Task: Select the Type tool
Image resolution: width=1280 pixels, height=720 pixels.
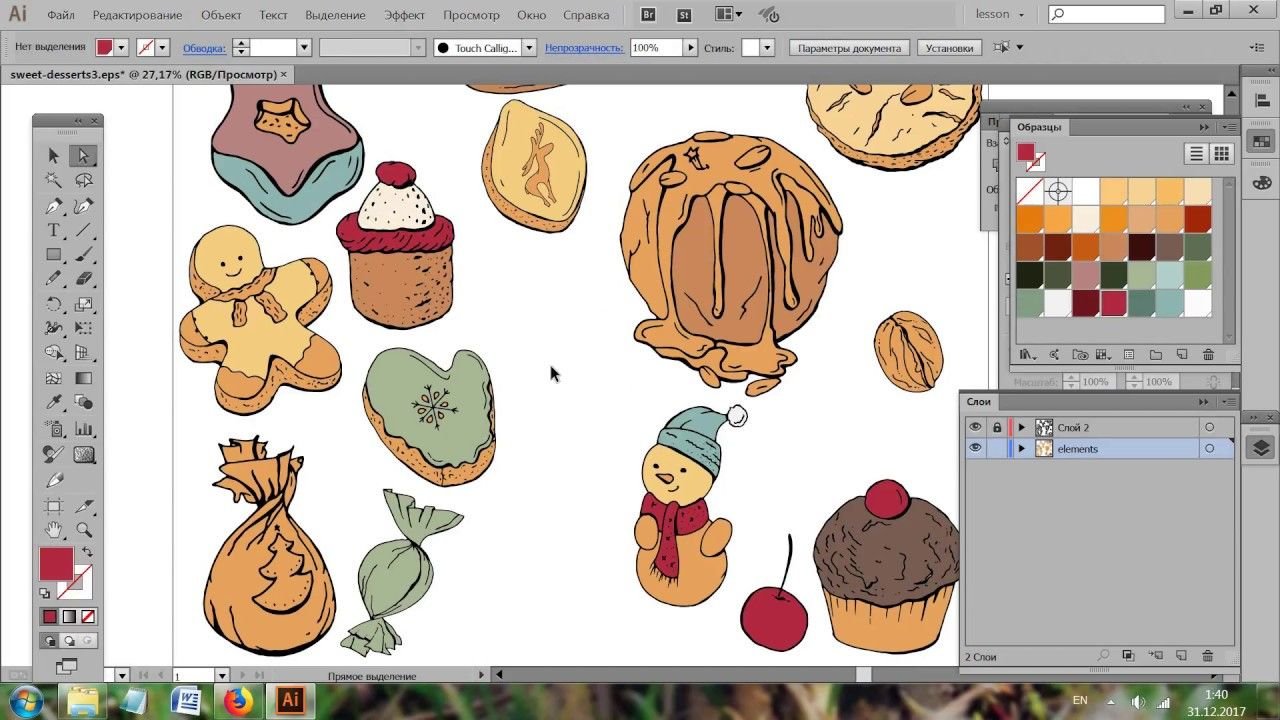Action: click(x=54, y=230)
